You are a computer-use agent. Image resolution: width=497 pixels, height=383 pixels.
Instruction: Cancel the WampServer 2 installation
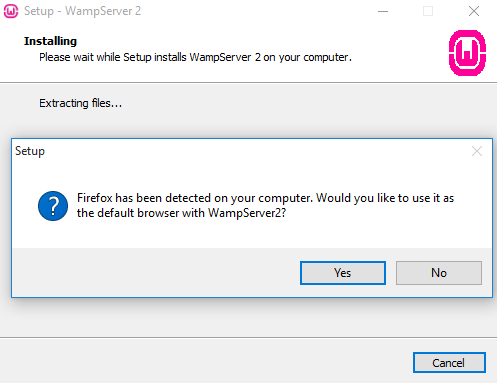click(x=449, y=362)
